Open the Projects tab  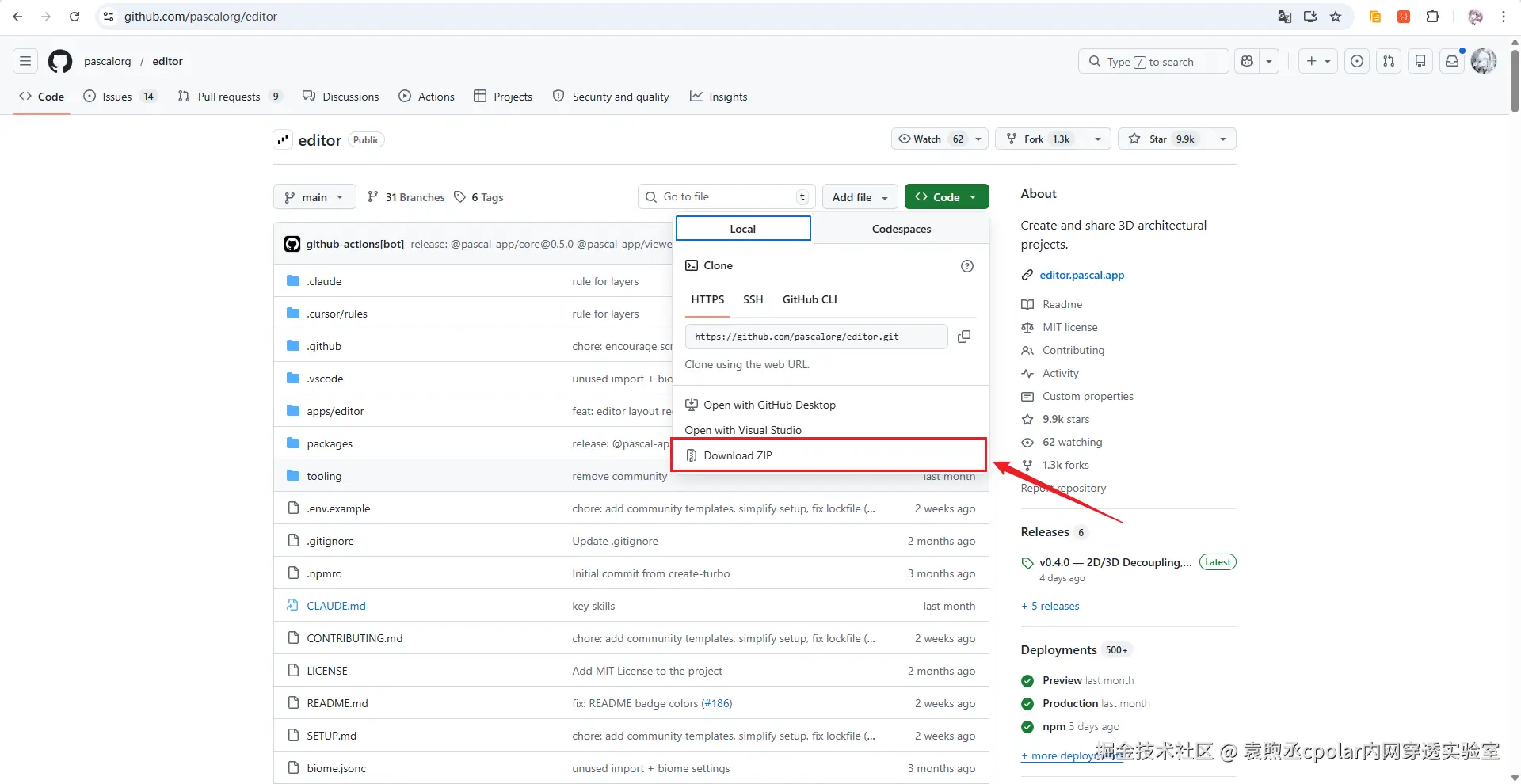503,97
